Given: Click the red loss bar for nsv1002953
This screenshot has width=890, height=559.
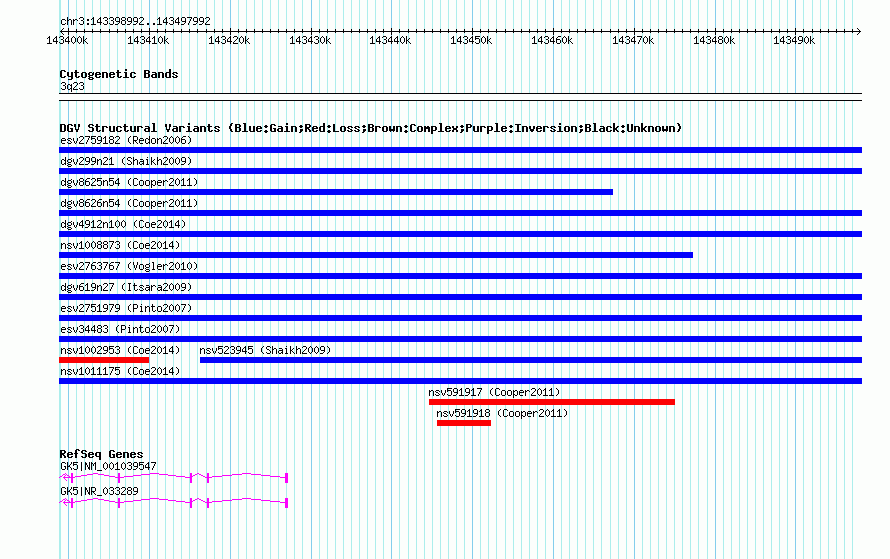Looking at the screenshot, I should pyautogui.click(x=104, y=360).
